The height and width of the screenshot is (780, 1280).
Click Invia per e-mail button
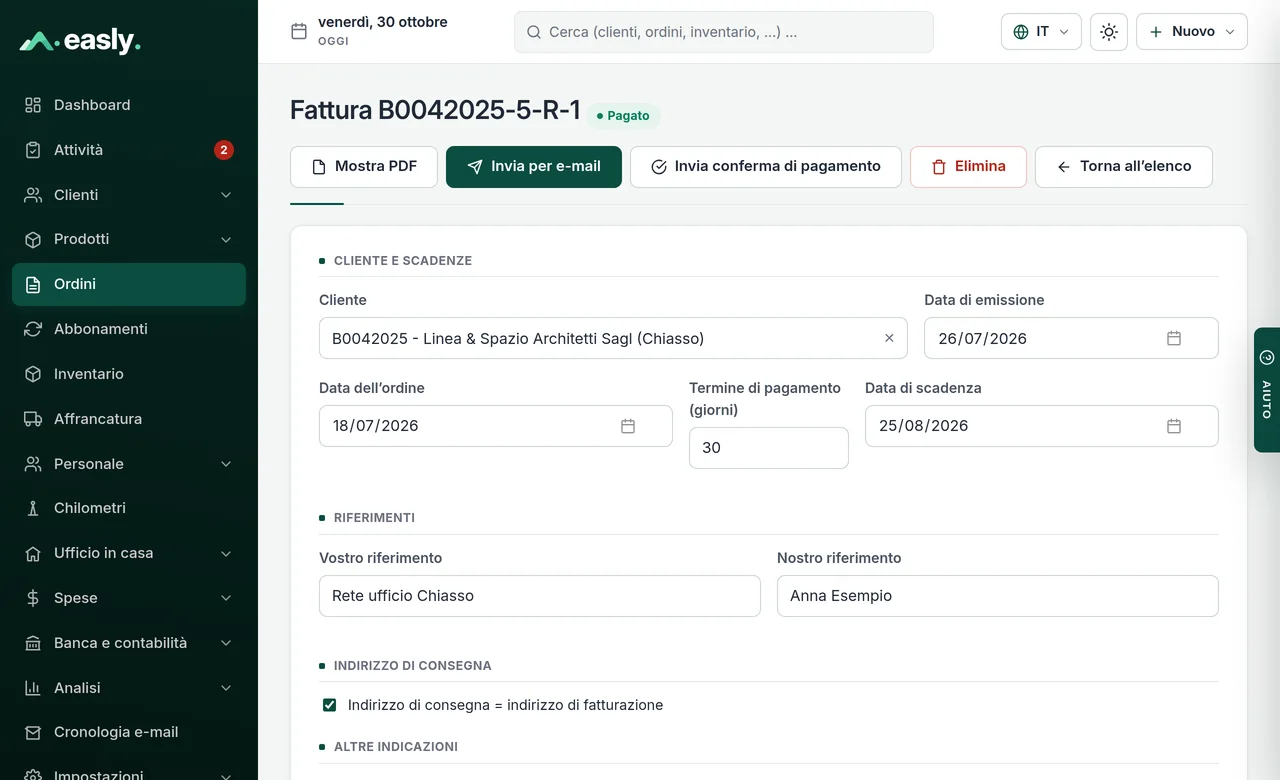click(x=534, y=167)
